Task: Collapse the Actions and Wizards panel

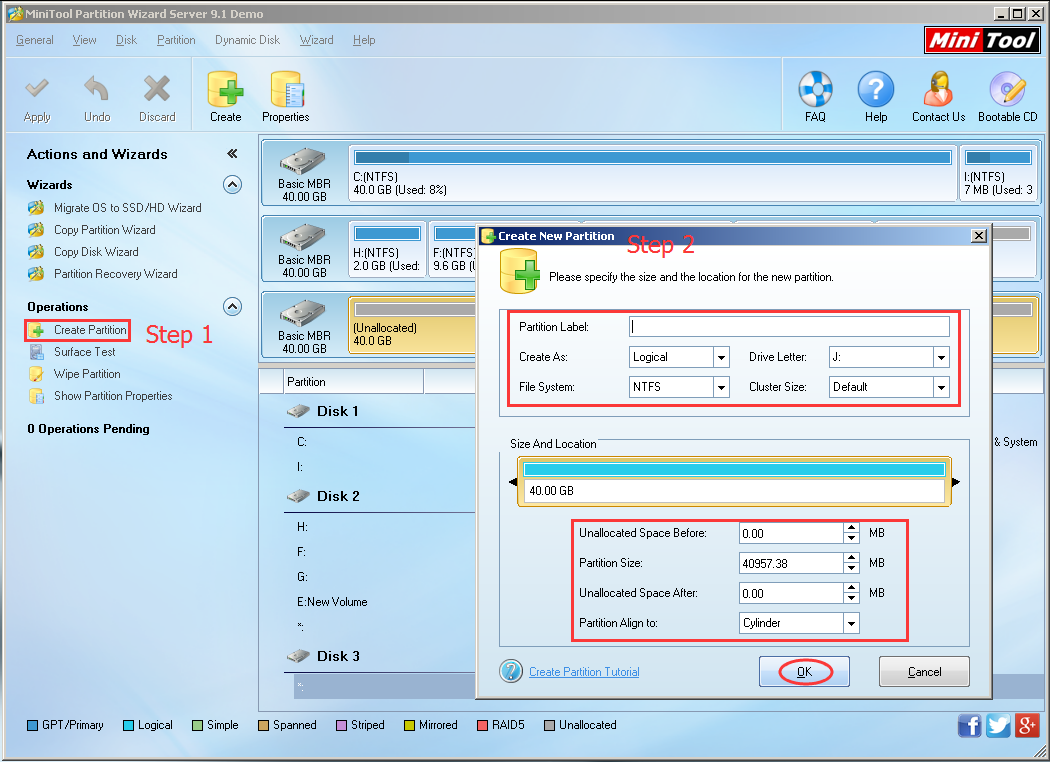Action: coord(232,154)
